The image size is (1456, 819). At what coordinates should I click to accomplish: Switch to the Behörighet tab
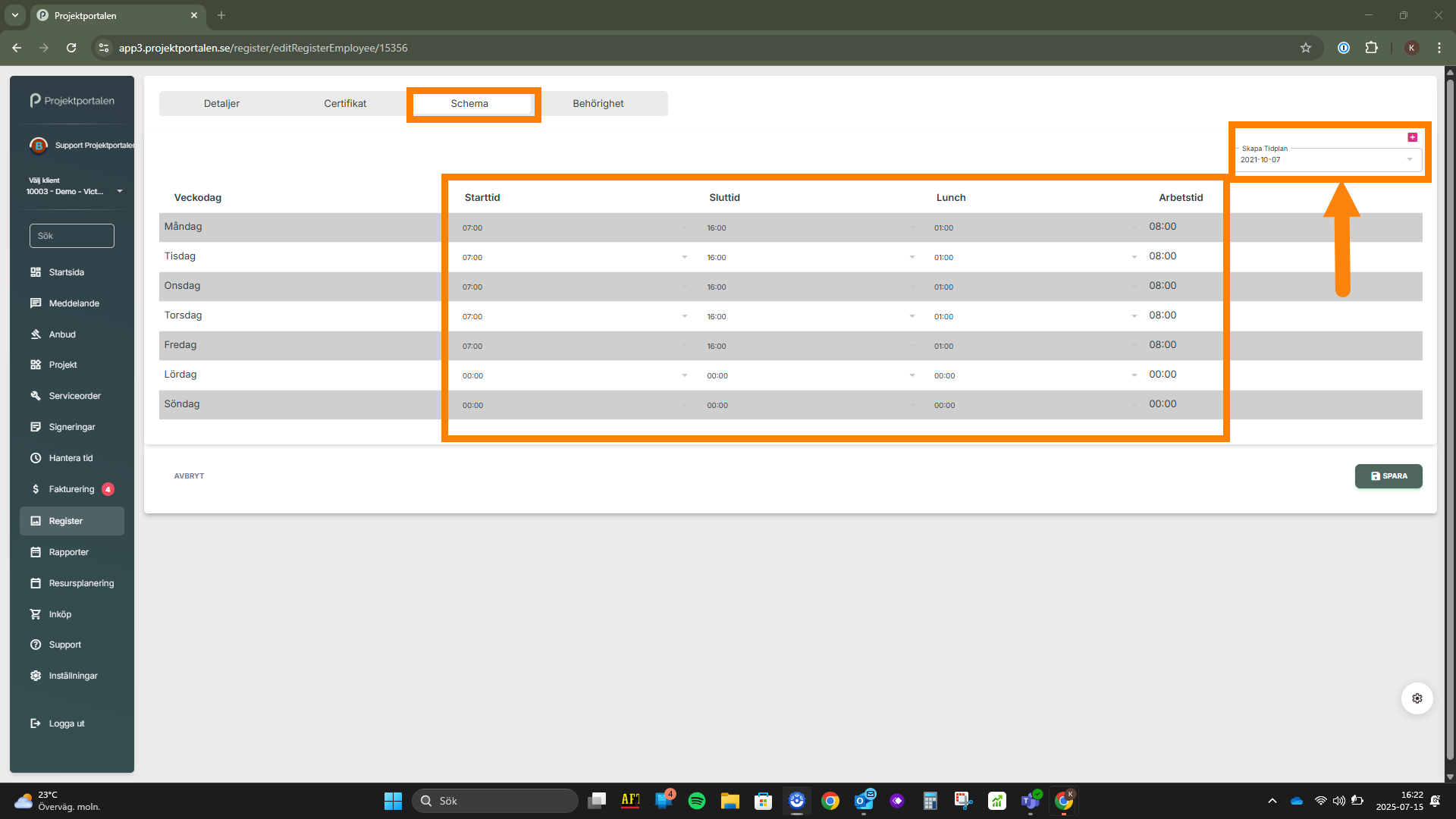(x=598, y=104)
